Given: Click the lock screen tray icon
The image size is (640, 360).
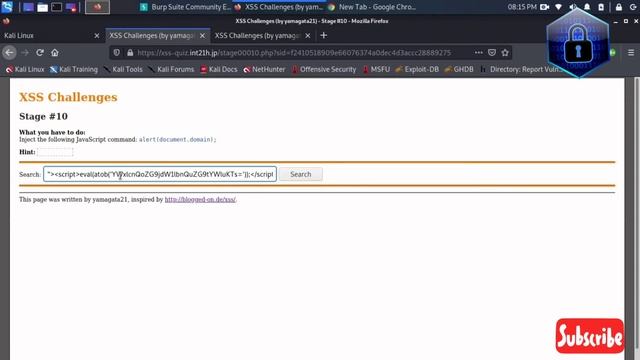Looking at the screenshot, I should [619, 7].
